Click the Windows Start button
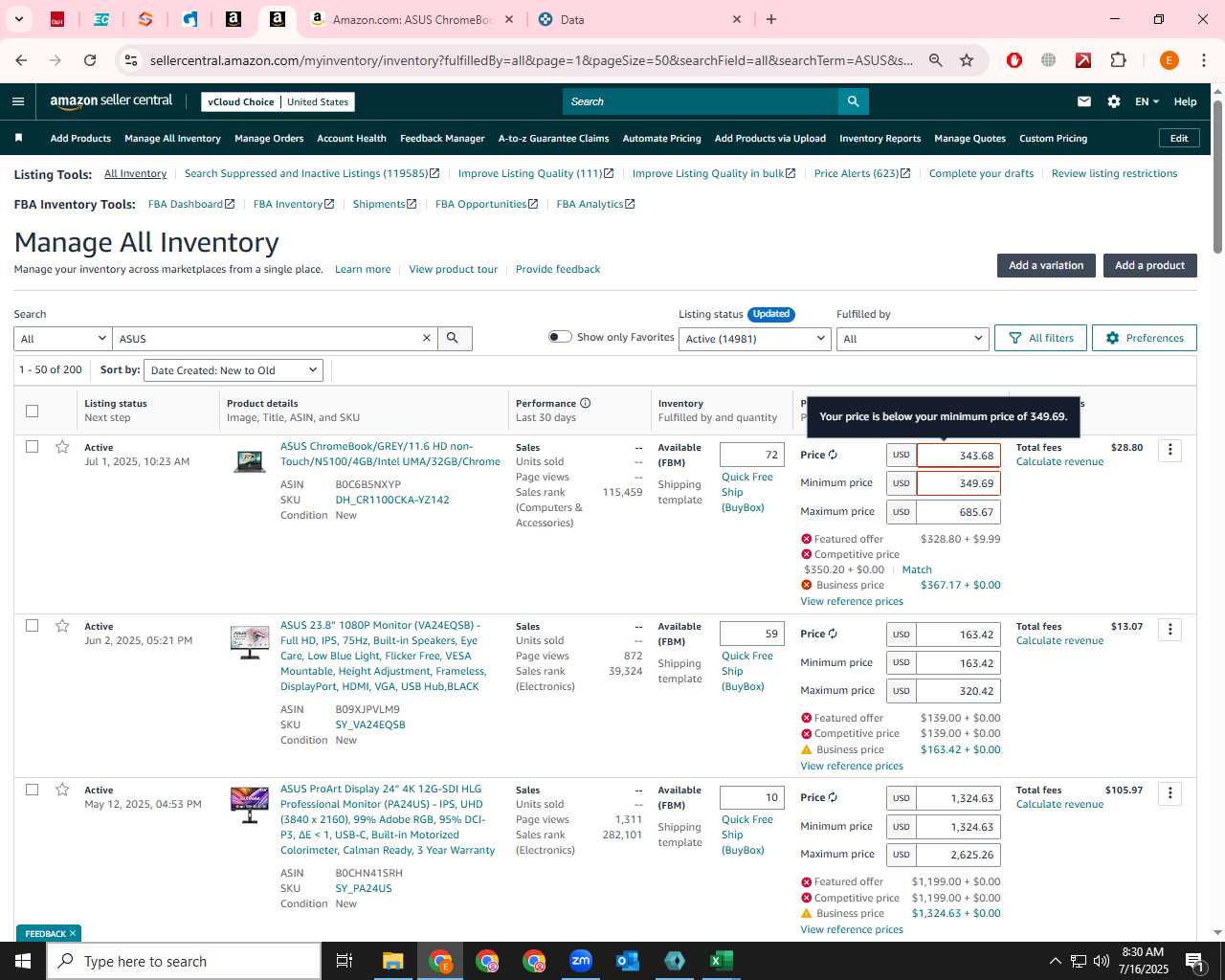This screenshot has width=1225, height=980. tap(23, 961)
